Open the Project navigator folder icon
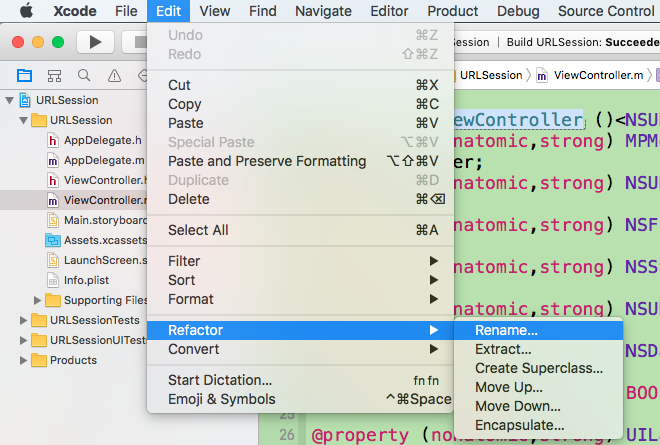The height and width of the screenshot is (445, 660). click(24, 75)
